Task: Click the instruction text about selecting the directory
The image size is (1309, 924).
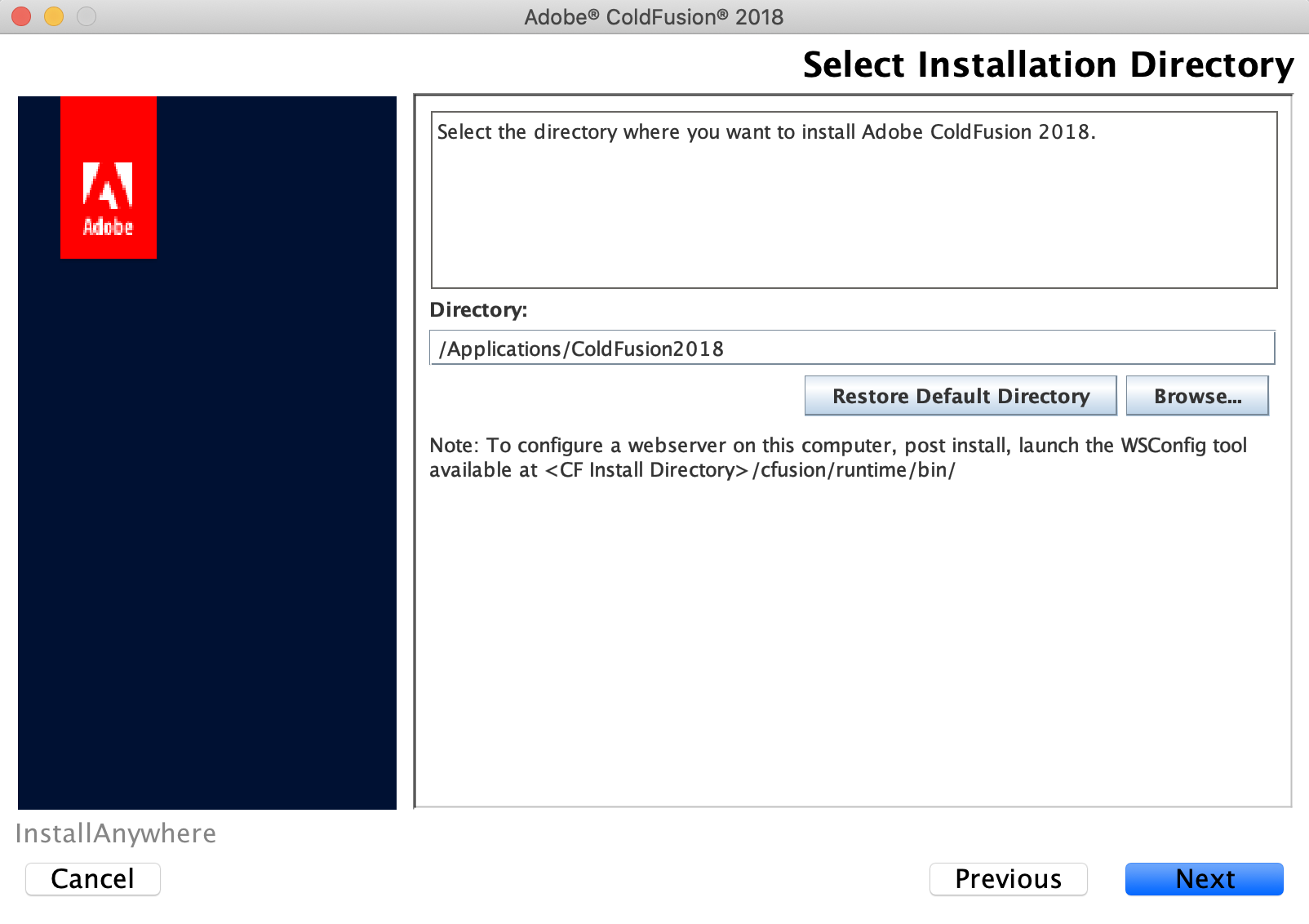Action: click(x=766, y=132)
